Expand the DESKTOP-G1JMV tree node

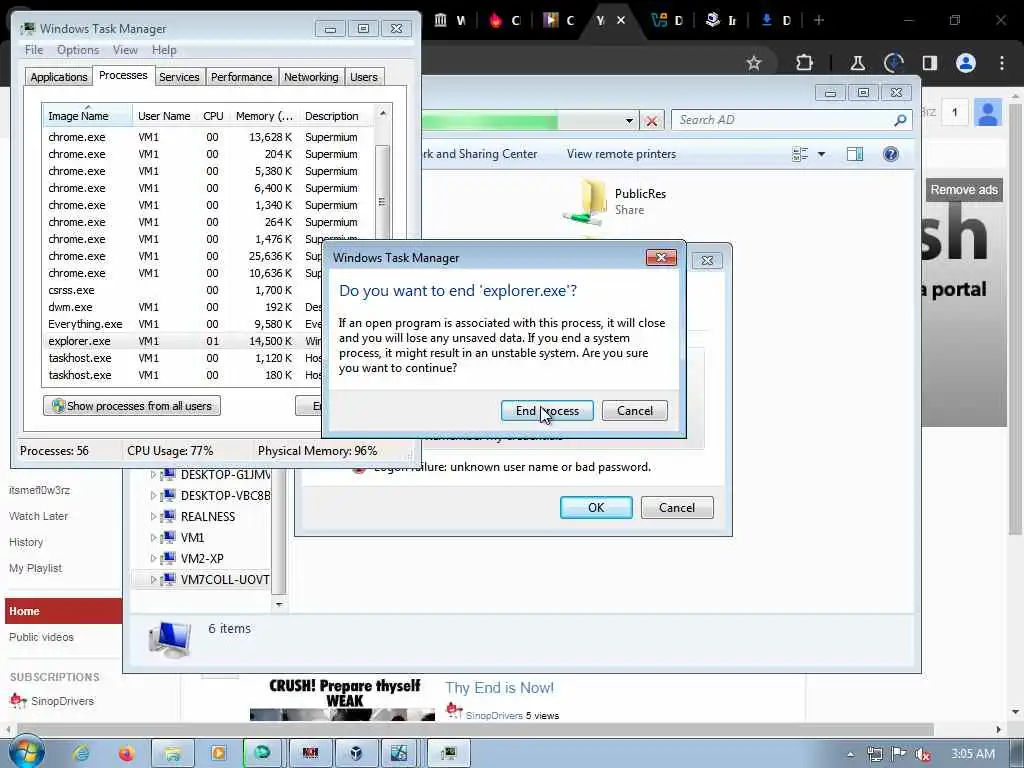coord(153,475)
